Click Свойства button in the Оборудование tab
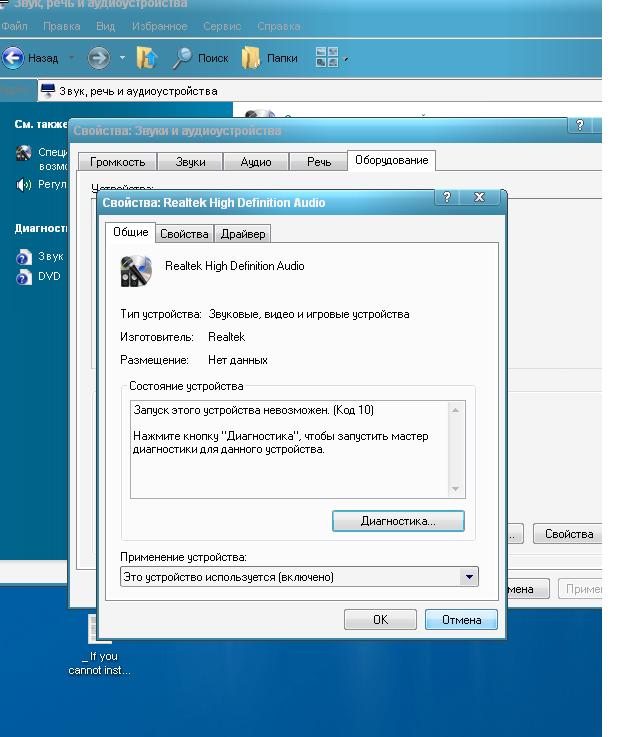This screenshot has width=640, height=737. (568, 534)
